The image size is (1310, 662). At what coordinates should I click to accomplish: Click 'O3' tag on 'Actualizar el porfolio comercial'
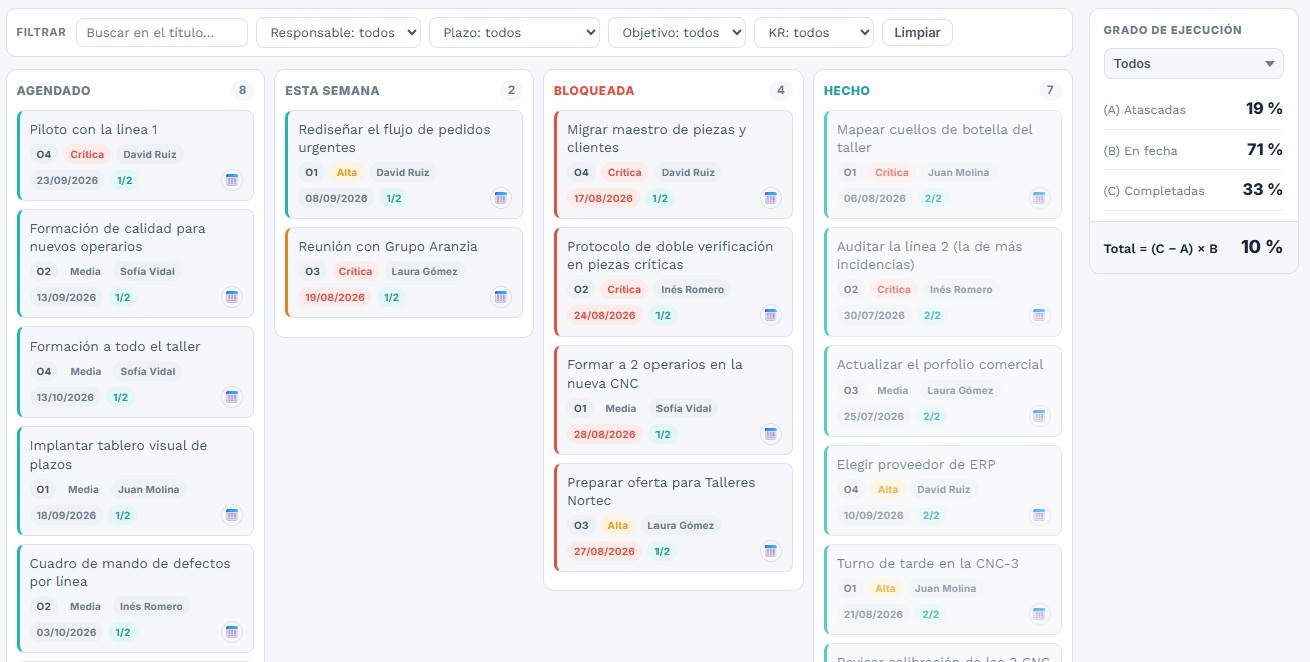pos(850,390)
